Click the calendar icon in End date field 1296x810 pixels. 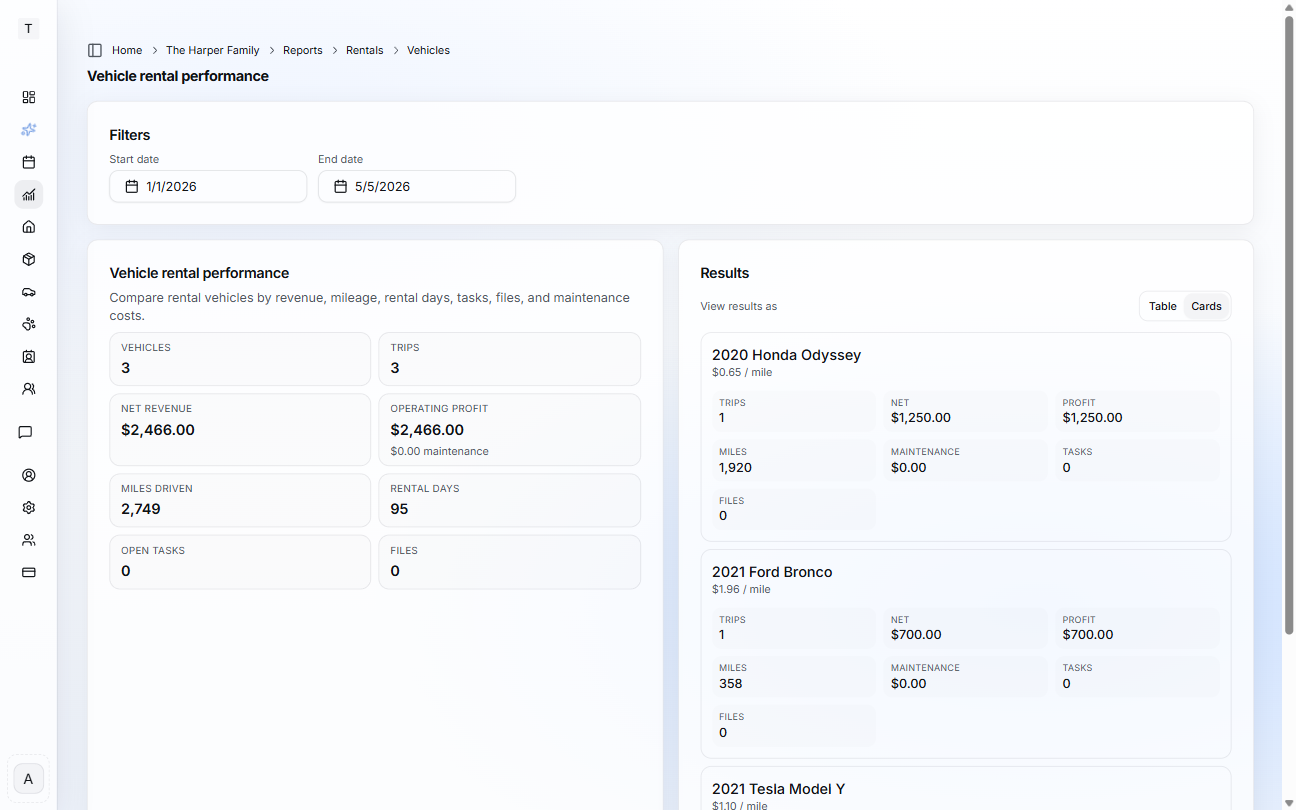pos(341,186)
